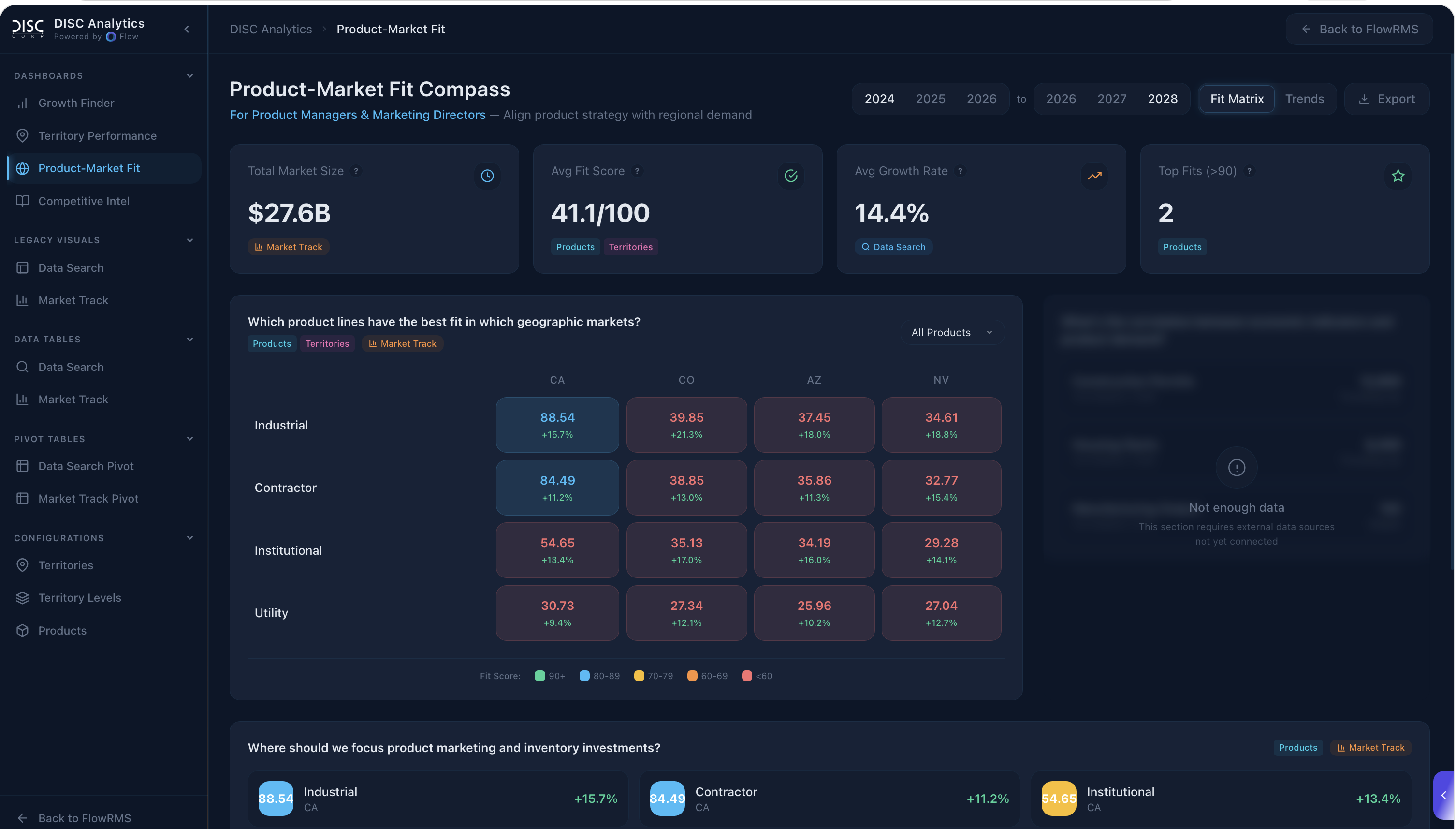Click the trend arrow on Avg Growth Rate card

[x=1094, y=176]
